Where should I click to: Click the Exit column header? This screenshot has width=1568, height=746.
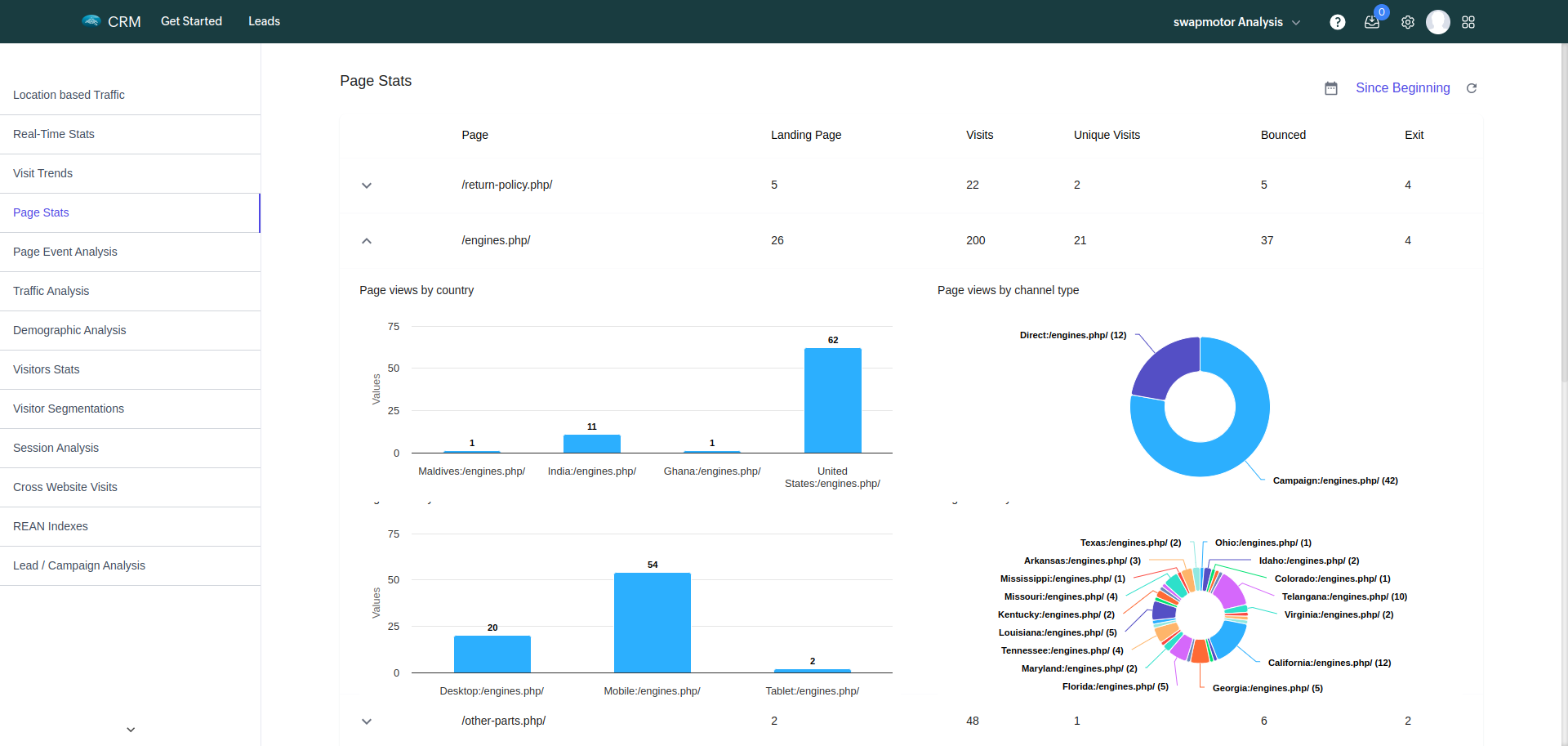tap(1414, 135)
